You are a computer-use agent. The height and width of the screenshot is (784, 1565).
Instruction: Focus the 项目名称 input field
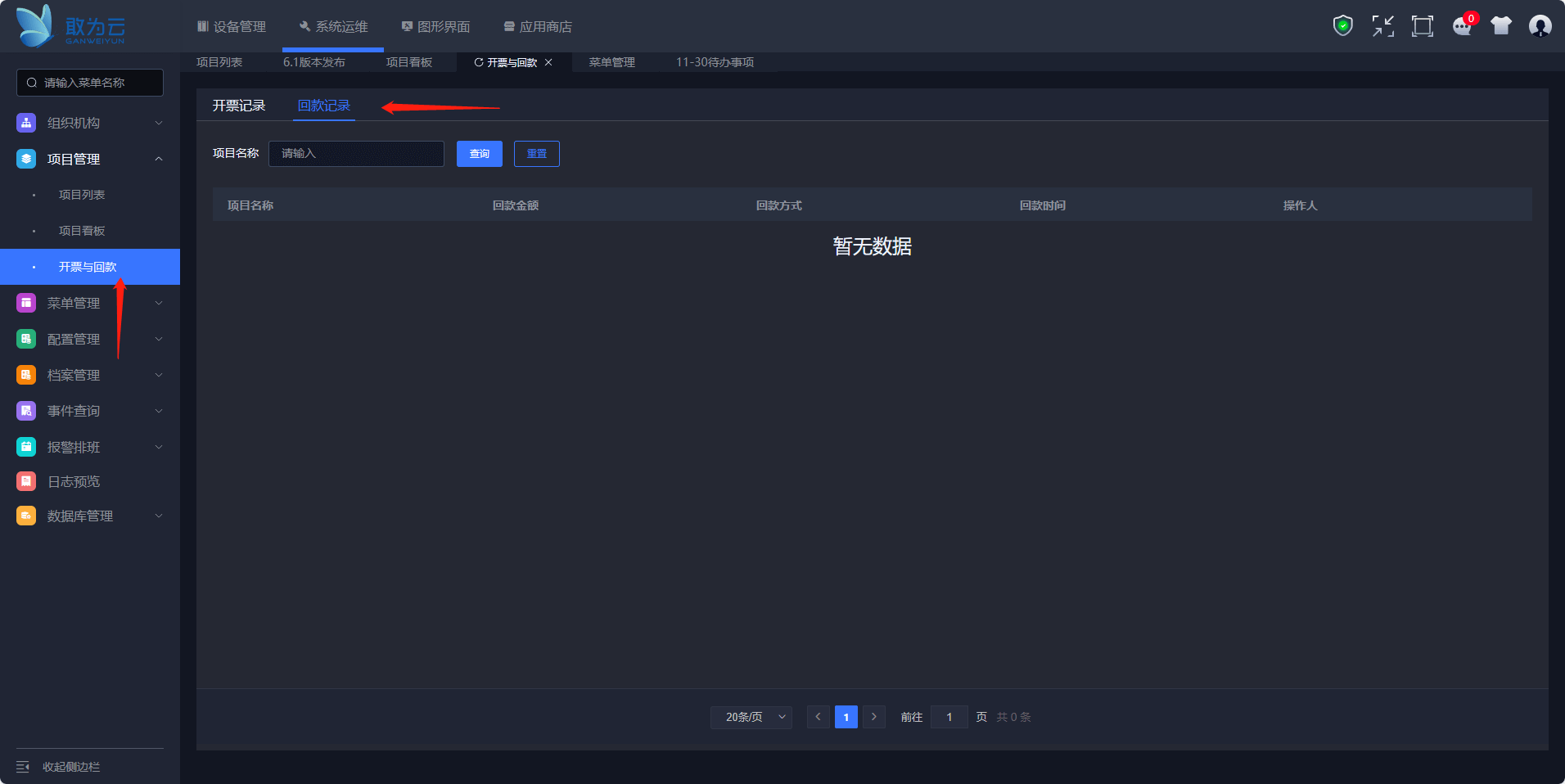tap(356, 154)
